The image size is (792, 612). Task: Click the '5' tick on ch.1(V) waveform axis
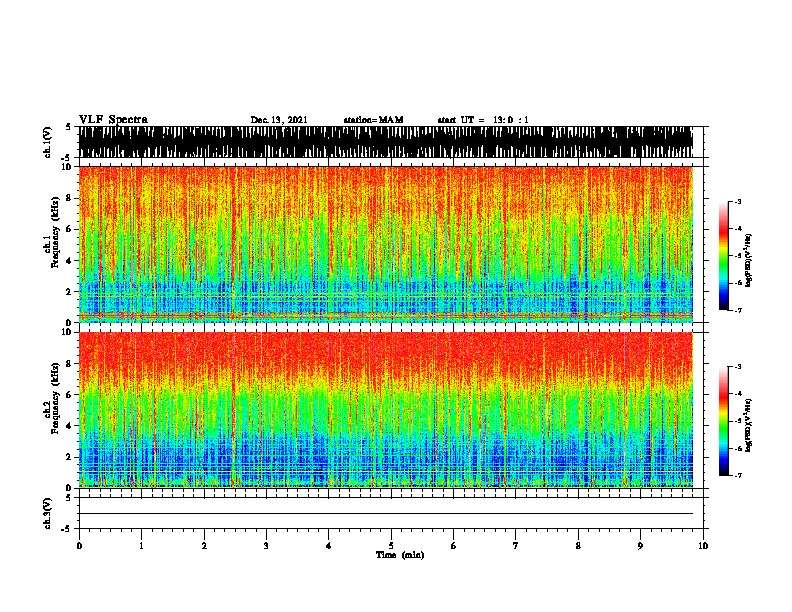click(x=70, y=127)
